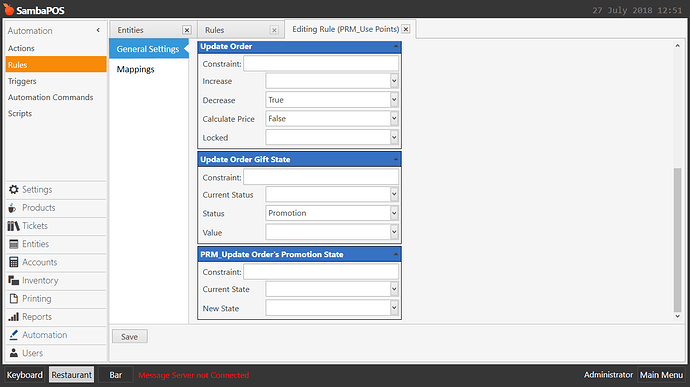Click the Administrator user label
Screen dimensions: 690x387
pos(608,375)
